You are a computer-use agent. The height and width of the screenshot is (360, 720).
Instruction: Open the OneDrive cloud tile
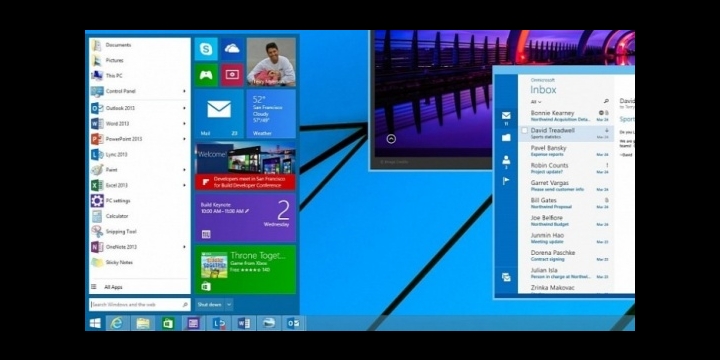(232, 49)
